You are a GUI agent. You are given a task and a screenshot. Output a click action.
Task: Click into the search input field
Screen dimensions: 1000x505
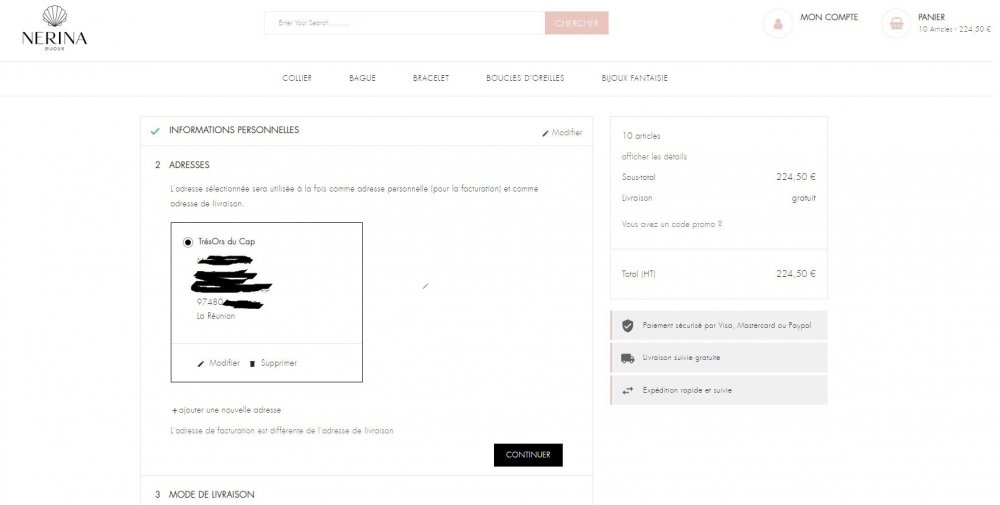tap(404, 23)
